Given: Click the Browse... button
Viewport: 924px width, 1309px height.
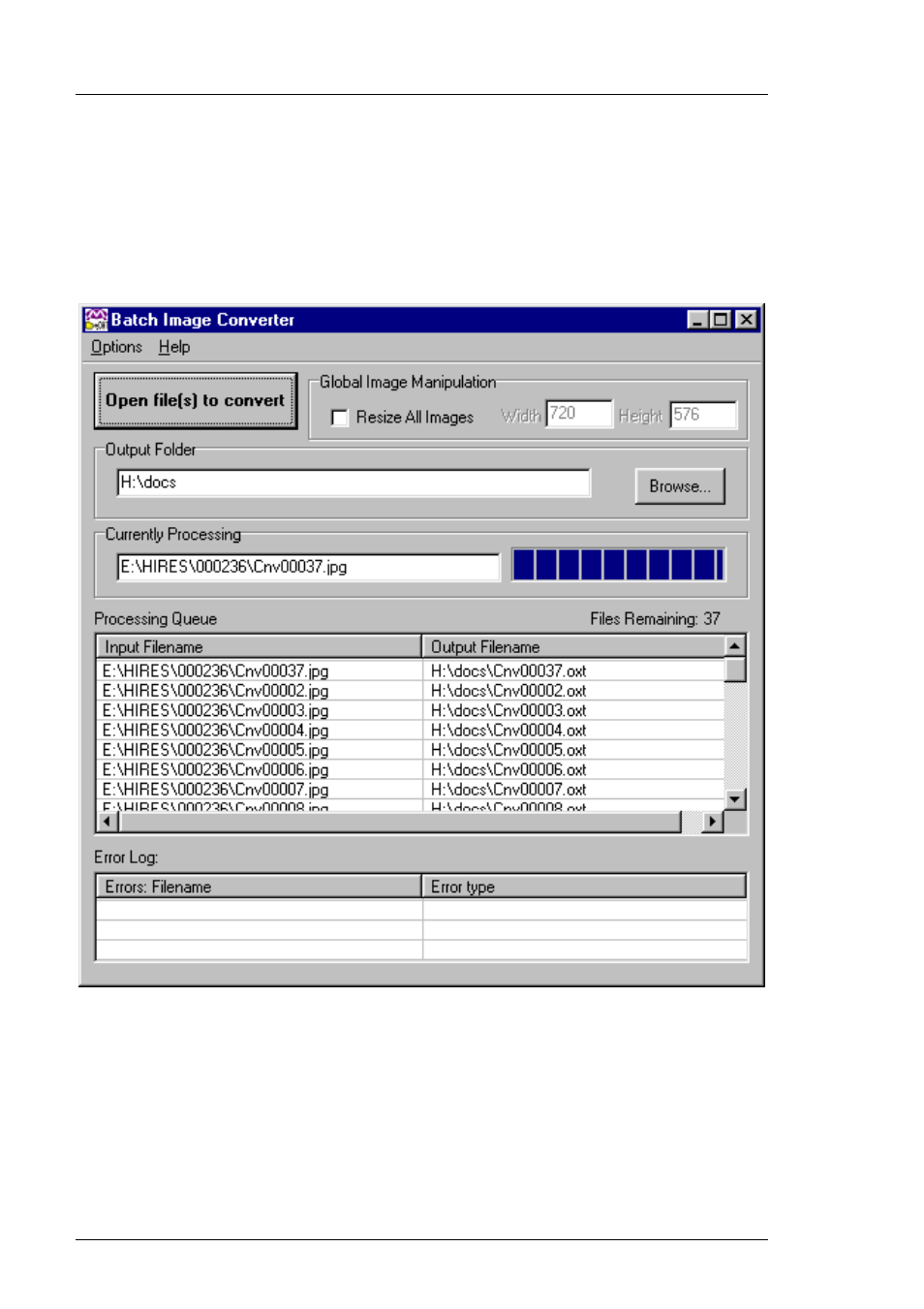Looking at the screenshot, I should tap(680, 486).
